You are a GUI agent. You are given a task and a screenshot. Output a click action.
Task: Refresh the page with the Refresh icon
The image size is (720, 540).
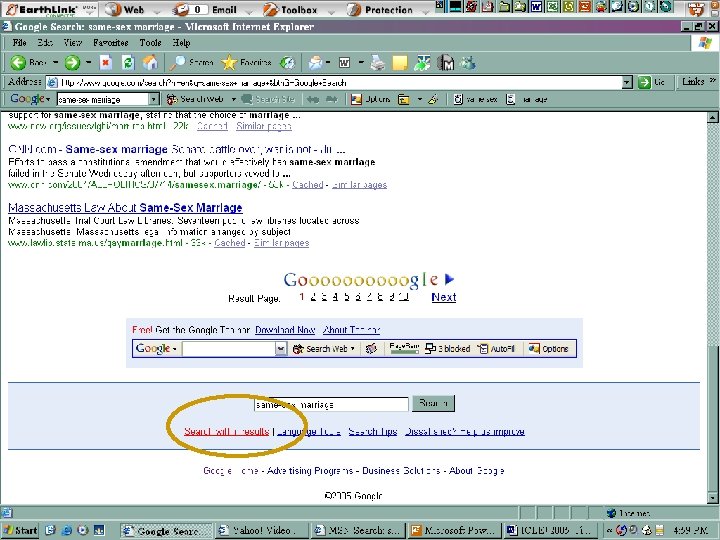128,62
